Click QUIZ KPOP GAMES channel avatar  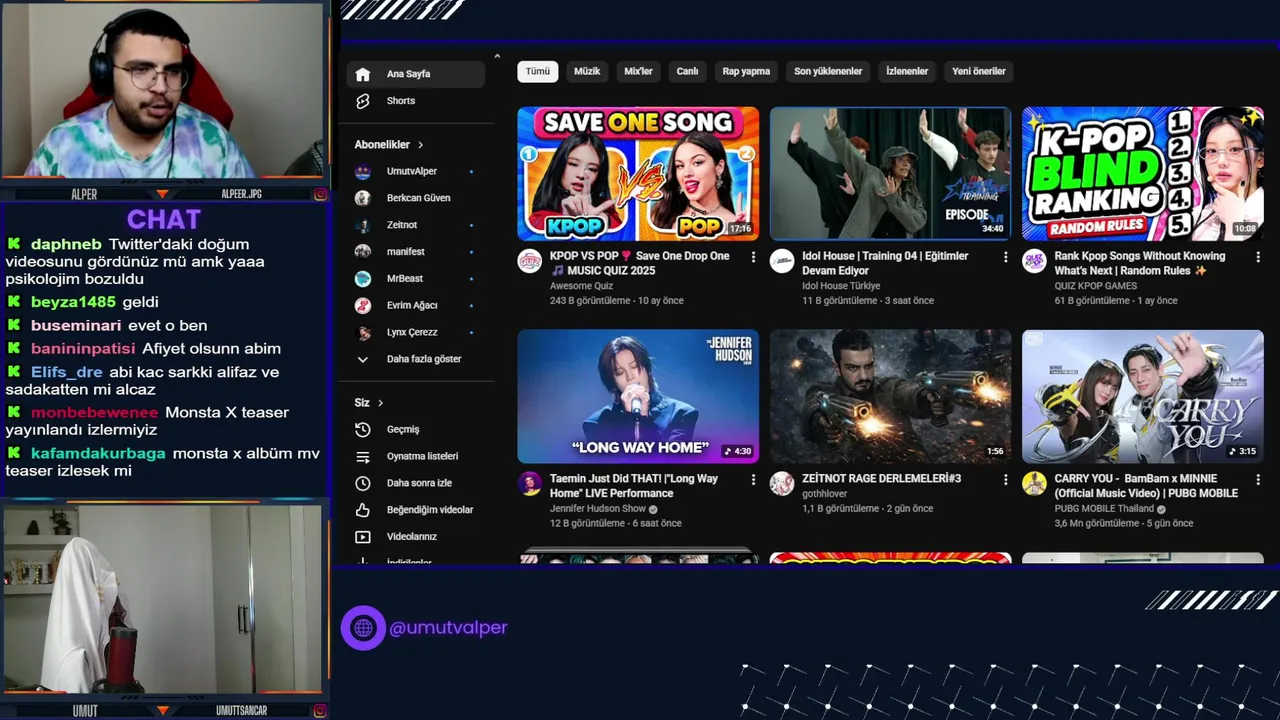tap(1034, 261)
